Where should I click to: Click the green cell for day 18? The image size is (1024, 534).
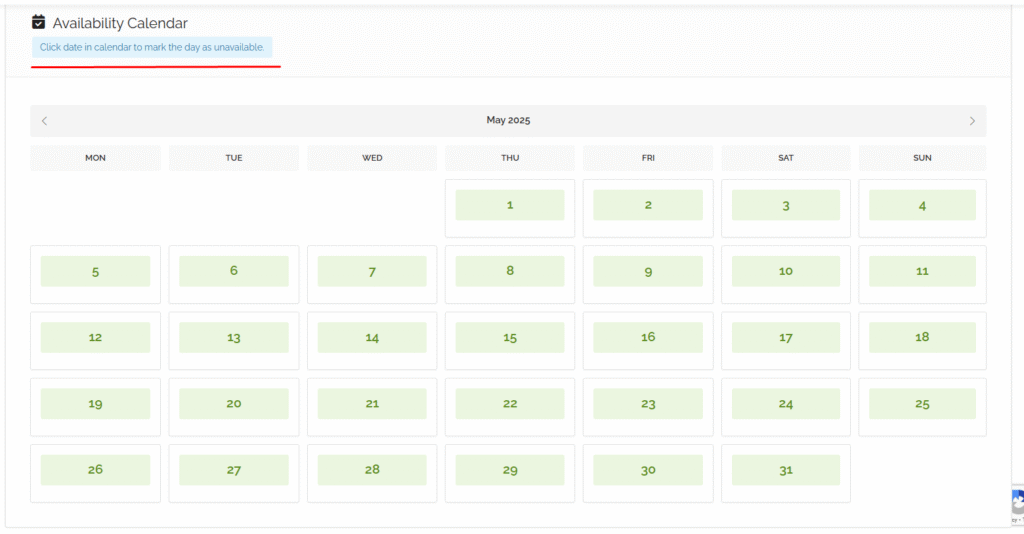tap(922, 338)
